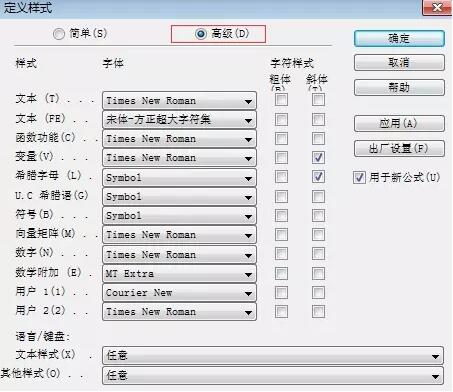Open the 其他样式(O) language dropdown

point(273,376)
